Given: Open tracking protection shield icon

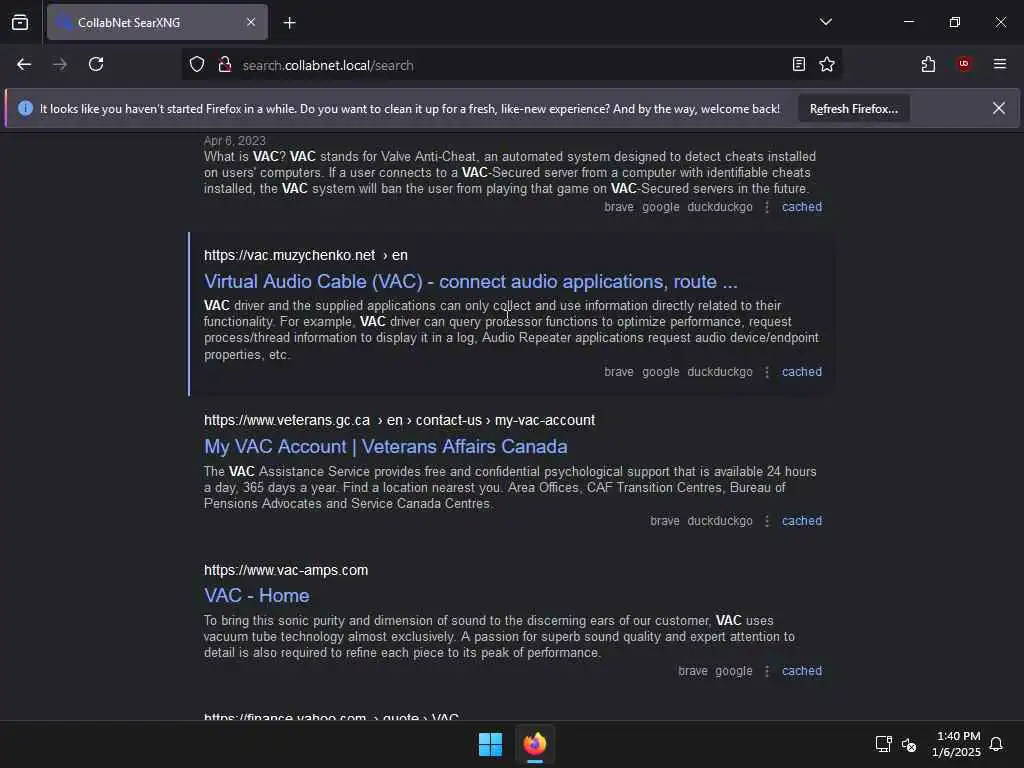Looking at the screenshot, I should [197, 65].
